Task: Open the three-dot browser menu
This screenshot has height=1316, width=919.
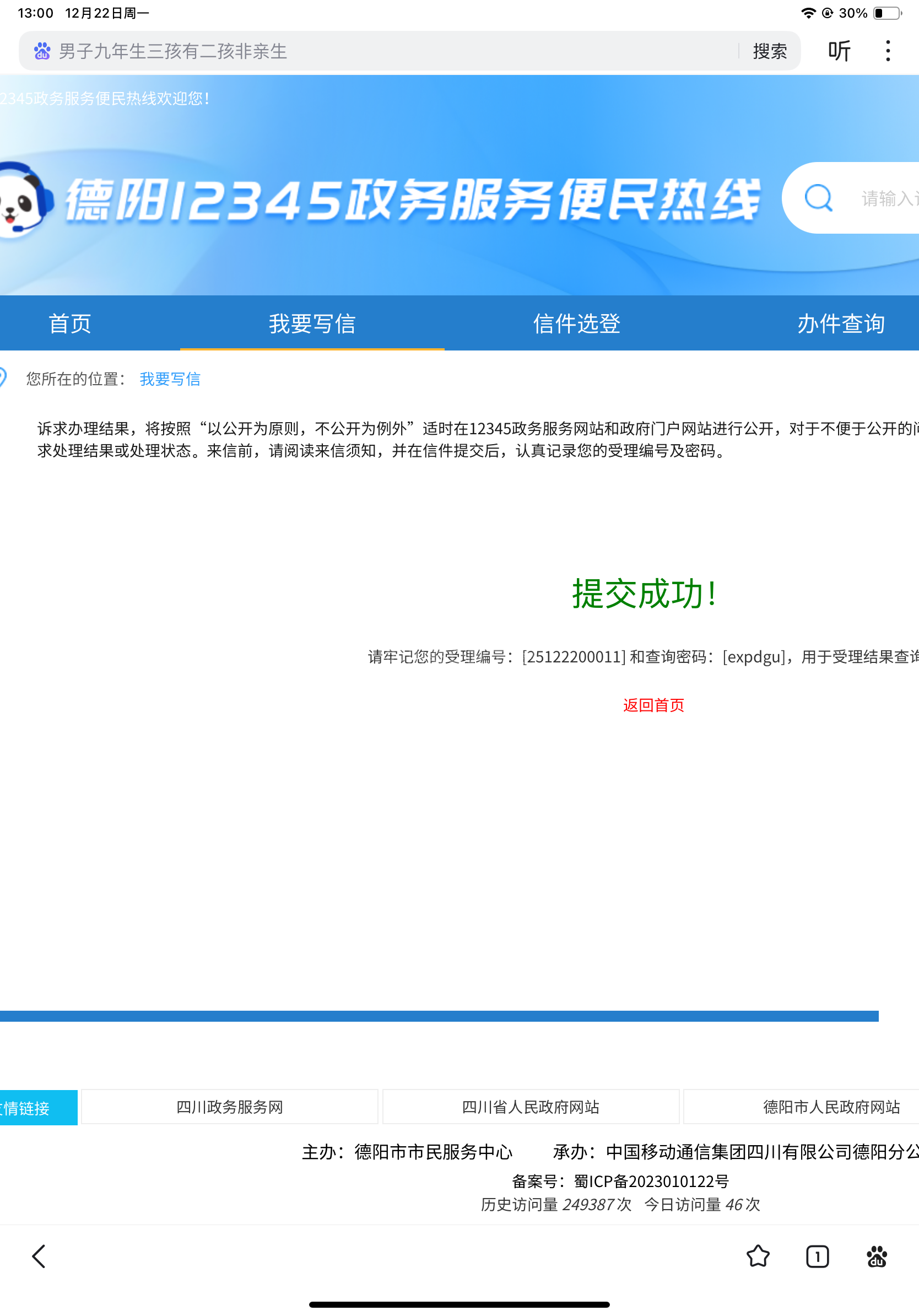Action: point(888,51)
